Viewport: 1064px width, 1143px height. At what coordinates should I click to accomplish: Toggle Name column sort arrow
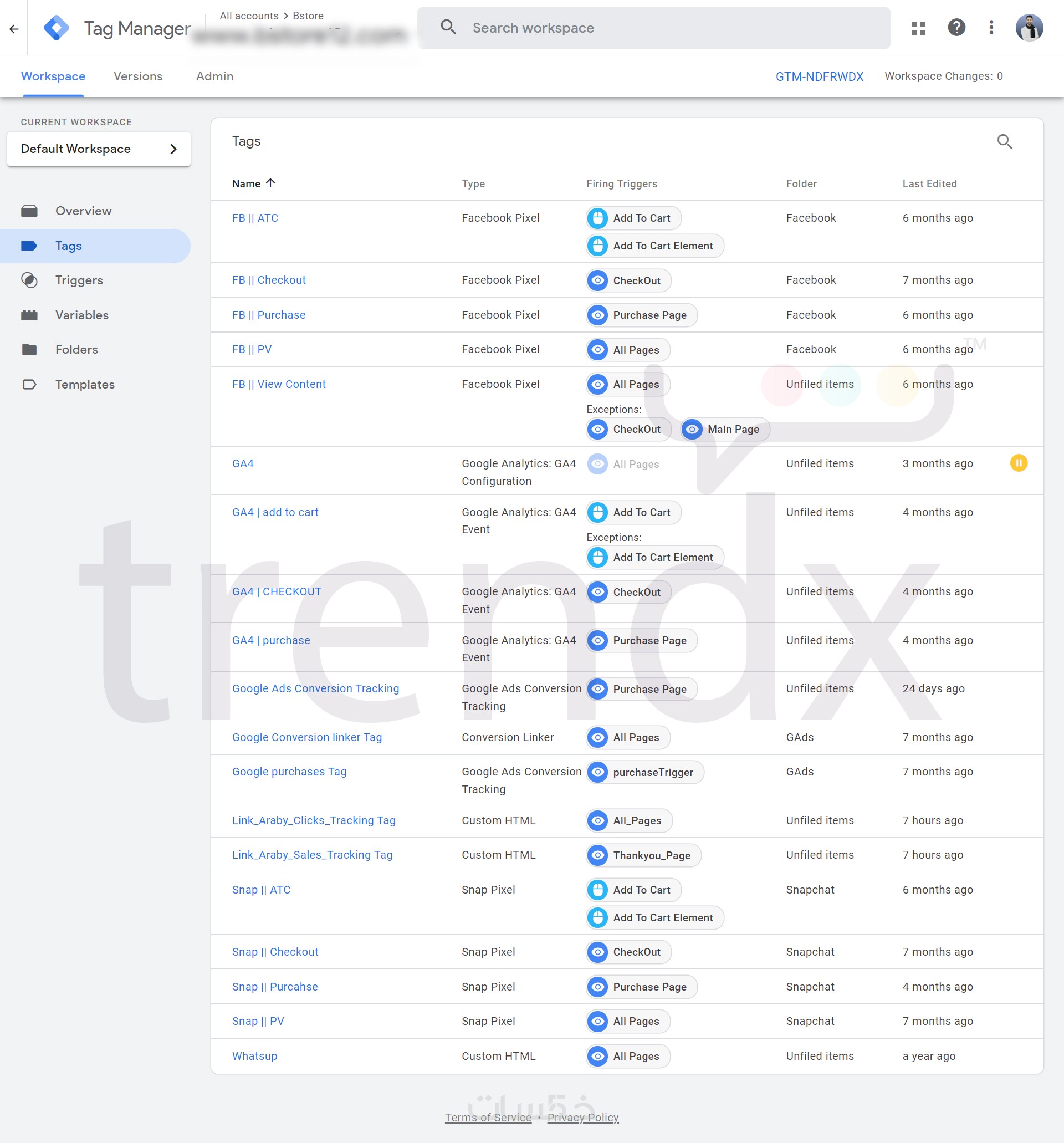click(x=271, y=183)
